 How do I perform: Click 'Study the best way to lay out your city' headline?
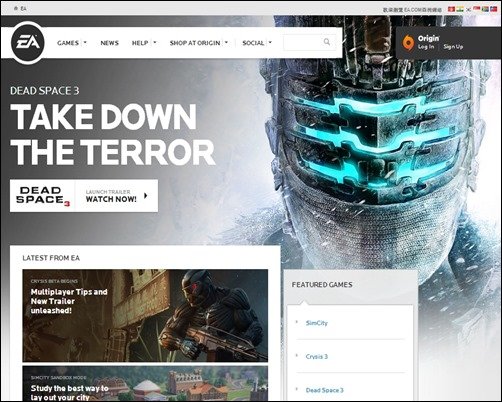(x=70, y=393)
